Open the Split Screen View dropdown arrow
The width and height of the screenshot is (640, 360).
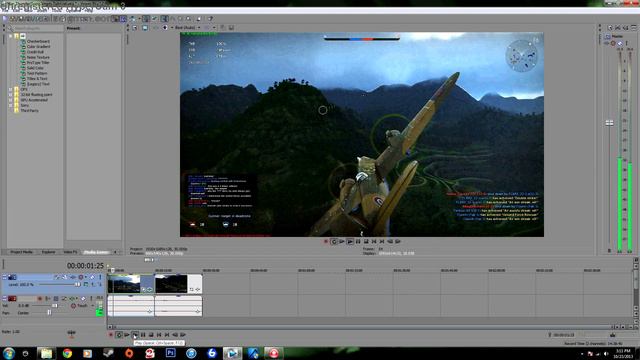171,28
